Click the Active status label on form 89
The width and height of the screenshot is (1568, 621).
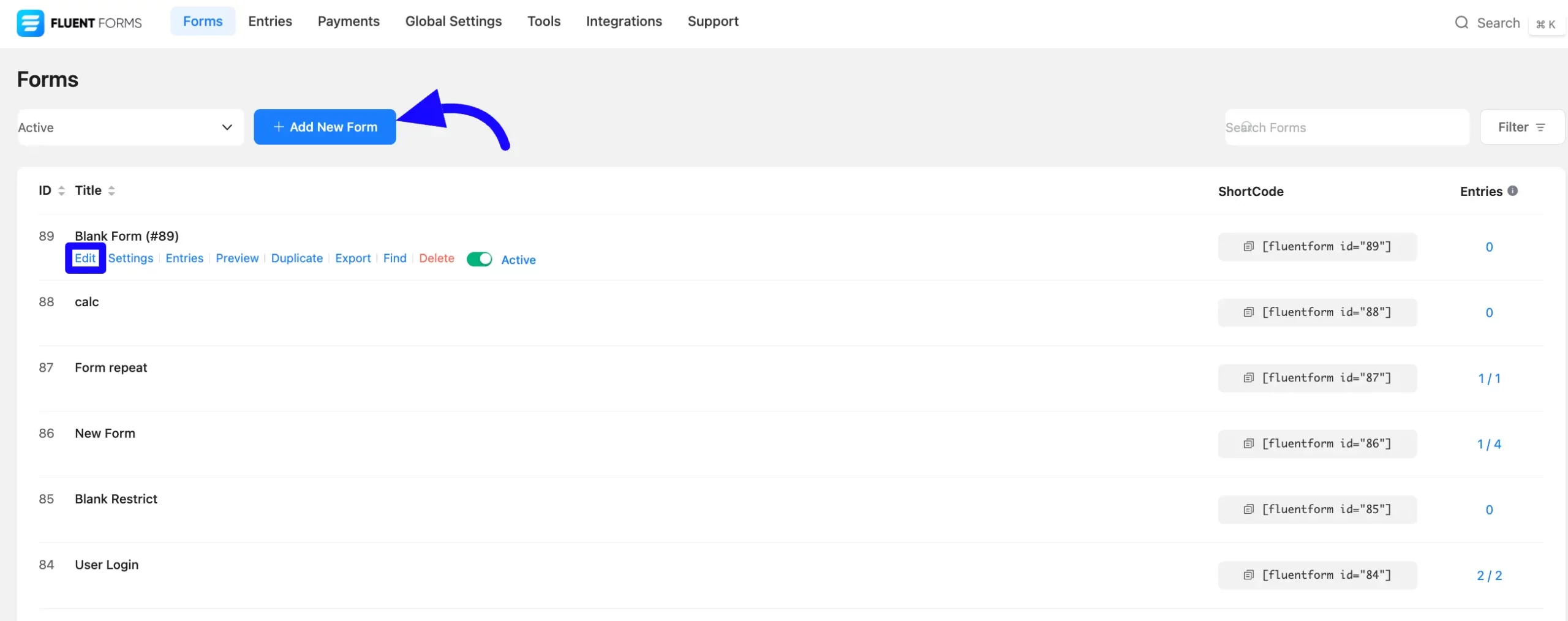[x=518, y=260]
